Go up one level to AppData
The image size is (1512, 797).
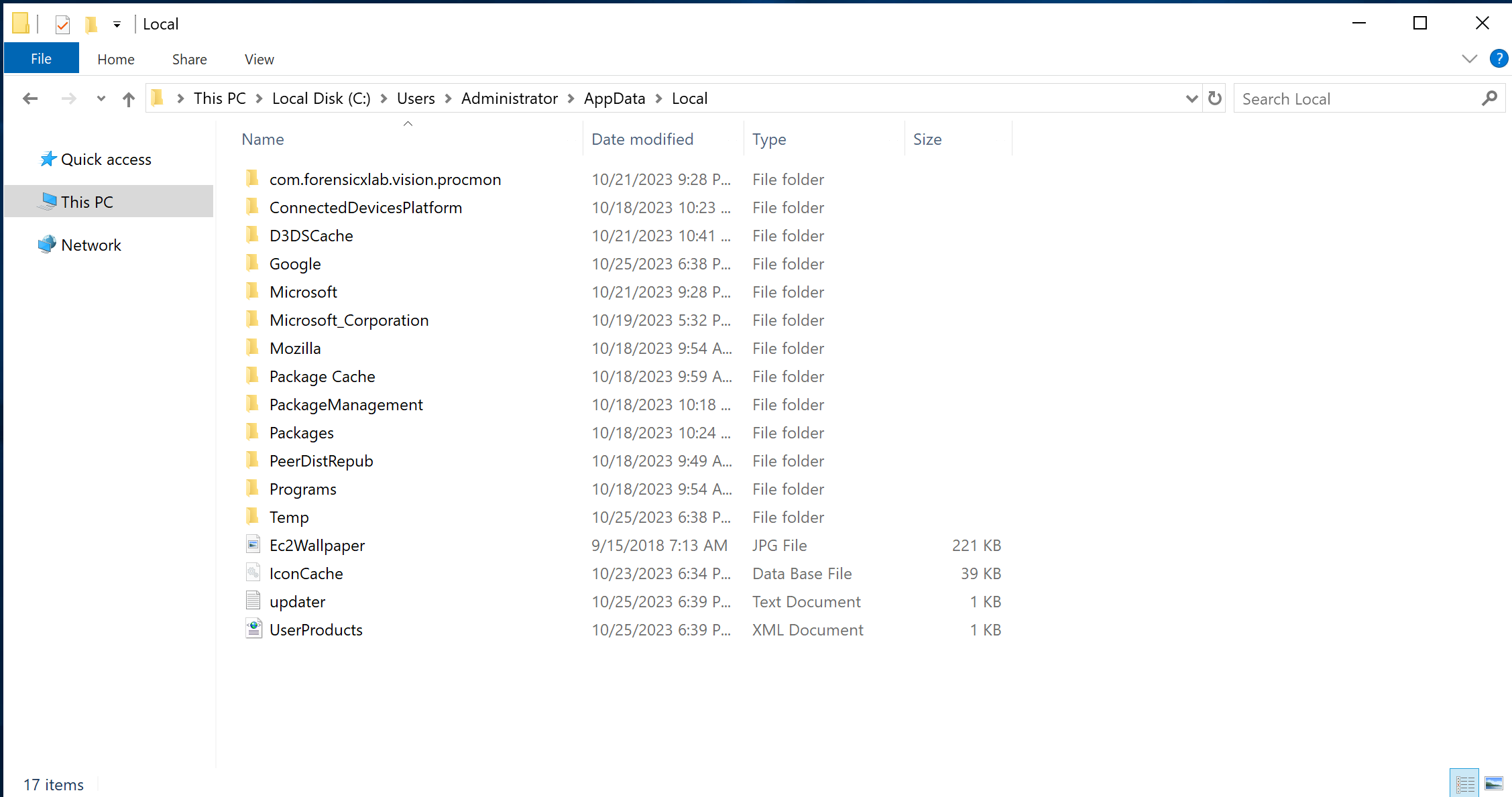[128, 99]
